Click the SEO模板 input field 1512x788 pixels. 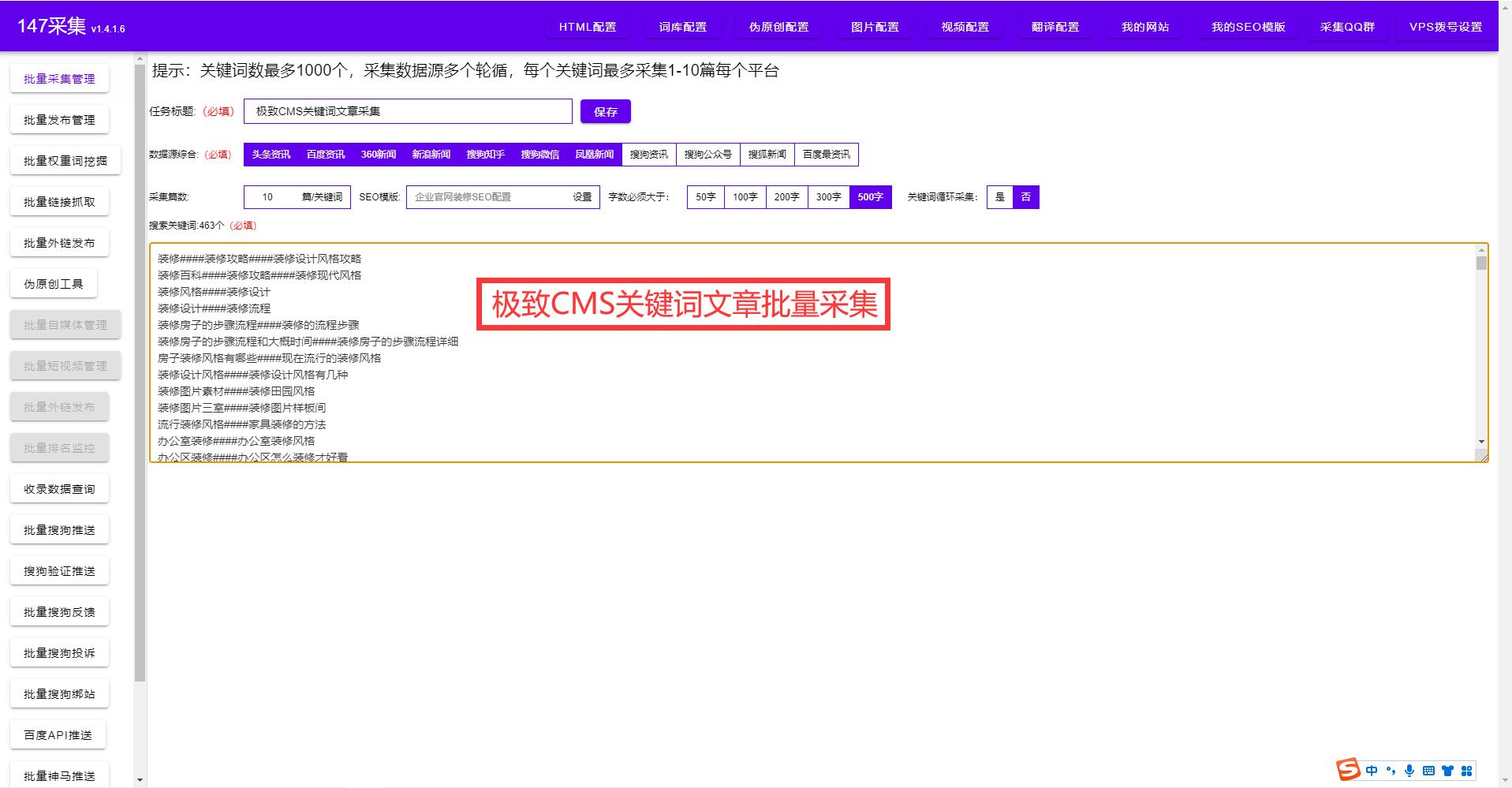pyautogui.click(x=487, y=197)
